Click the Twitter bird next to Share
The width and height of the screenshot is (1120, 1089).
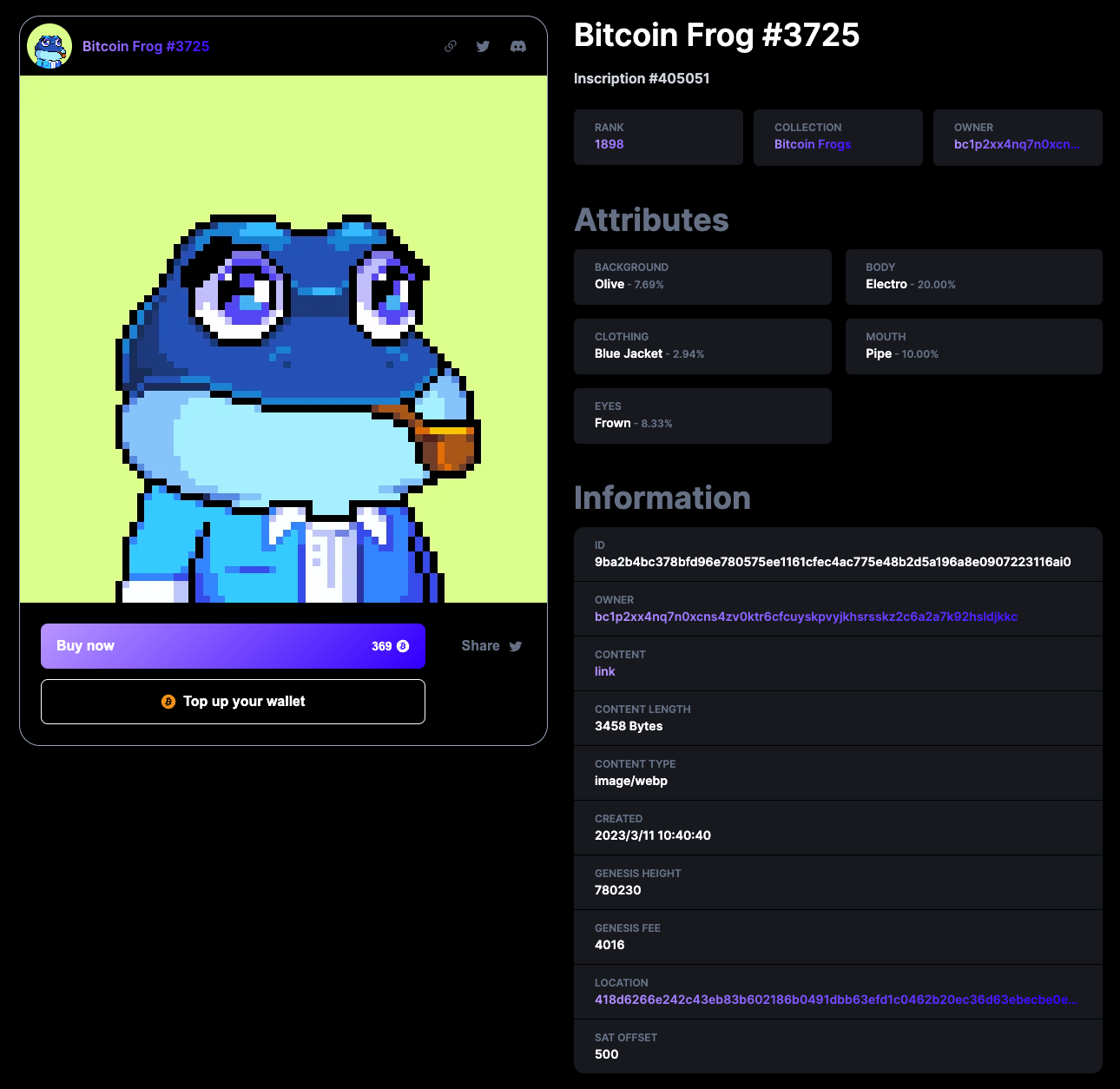516,646
